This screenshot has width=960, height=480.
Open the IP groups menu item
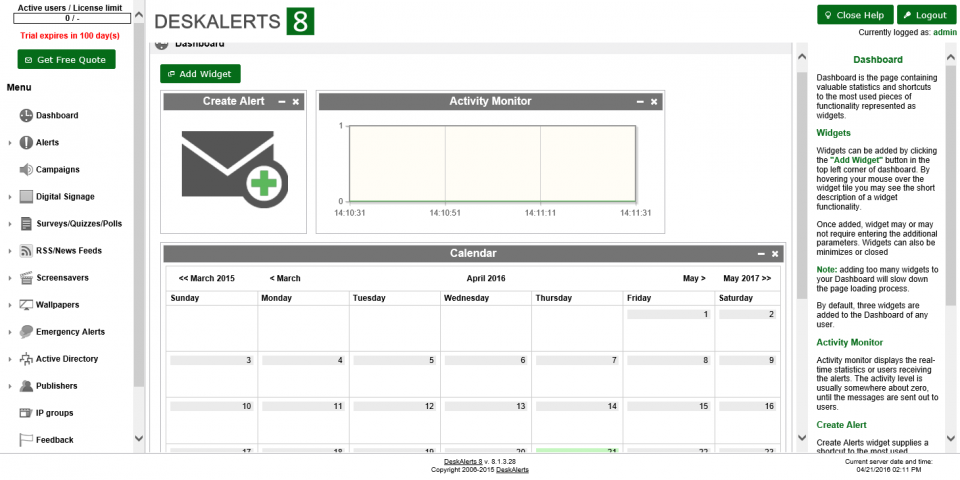(x=54, y=413)
